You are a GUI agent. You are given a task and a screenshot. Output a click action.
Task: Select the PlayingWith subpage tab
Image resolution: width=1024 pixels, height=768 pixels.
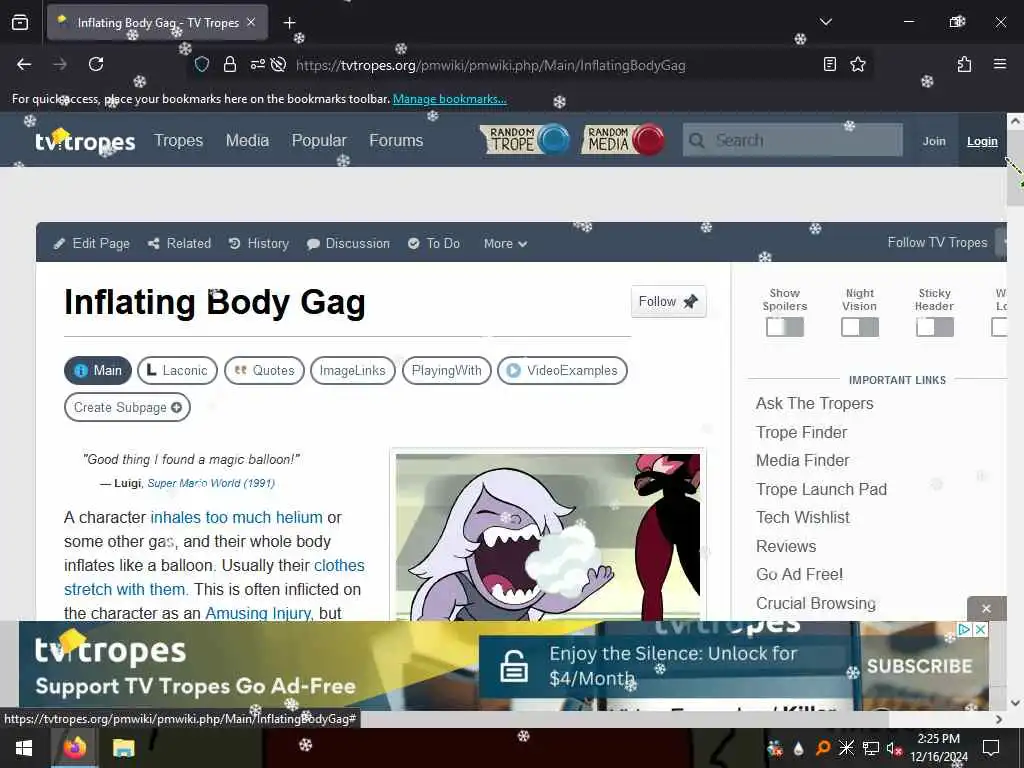click(447, 370)
